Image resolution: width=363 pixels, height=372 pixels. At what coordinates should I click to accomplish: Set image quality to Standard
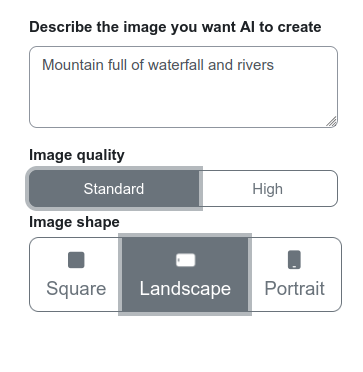(114, 189)
